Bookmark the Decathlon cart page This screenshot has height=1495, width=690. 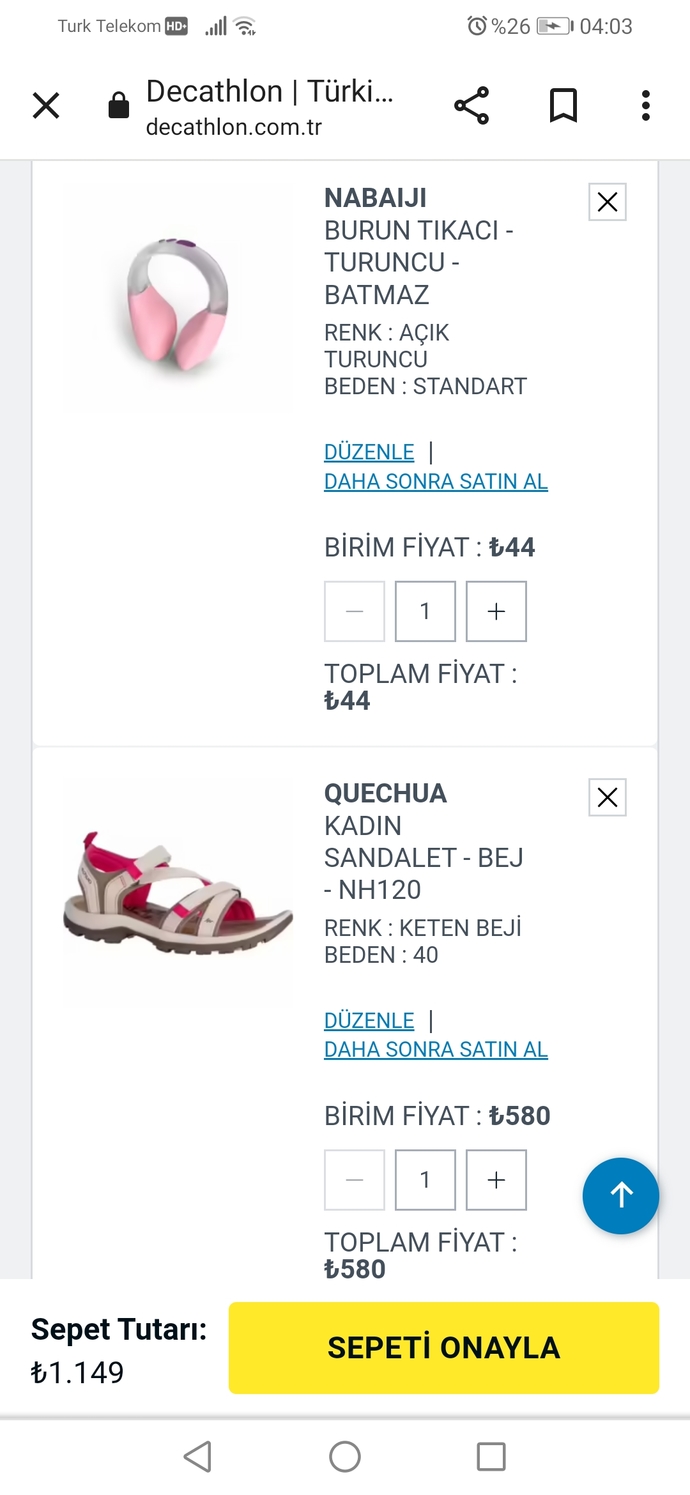[563, 105]
